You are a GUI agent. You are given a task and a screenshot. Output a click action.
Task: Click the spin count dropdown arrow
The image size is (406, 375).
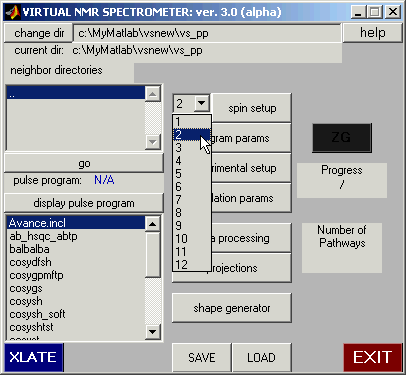pos(201,103)
